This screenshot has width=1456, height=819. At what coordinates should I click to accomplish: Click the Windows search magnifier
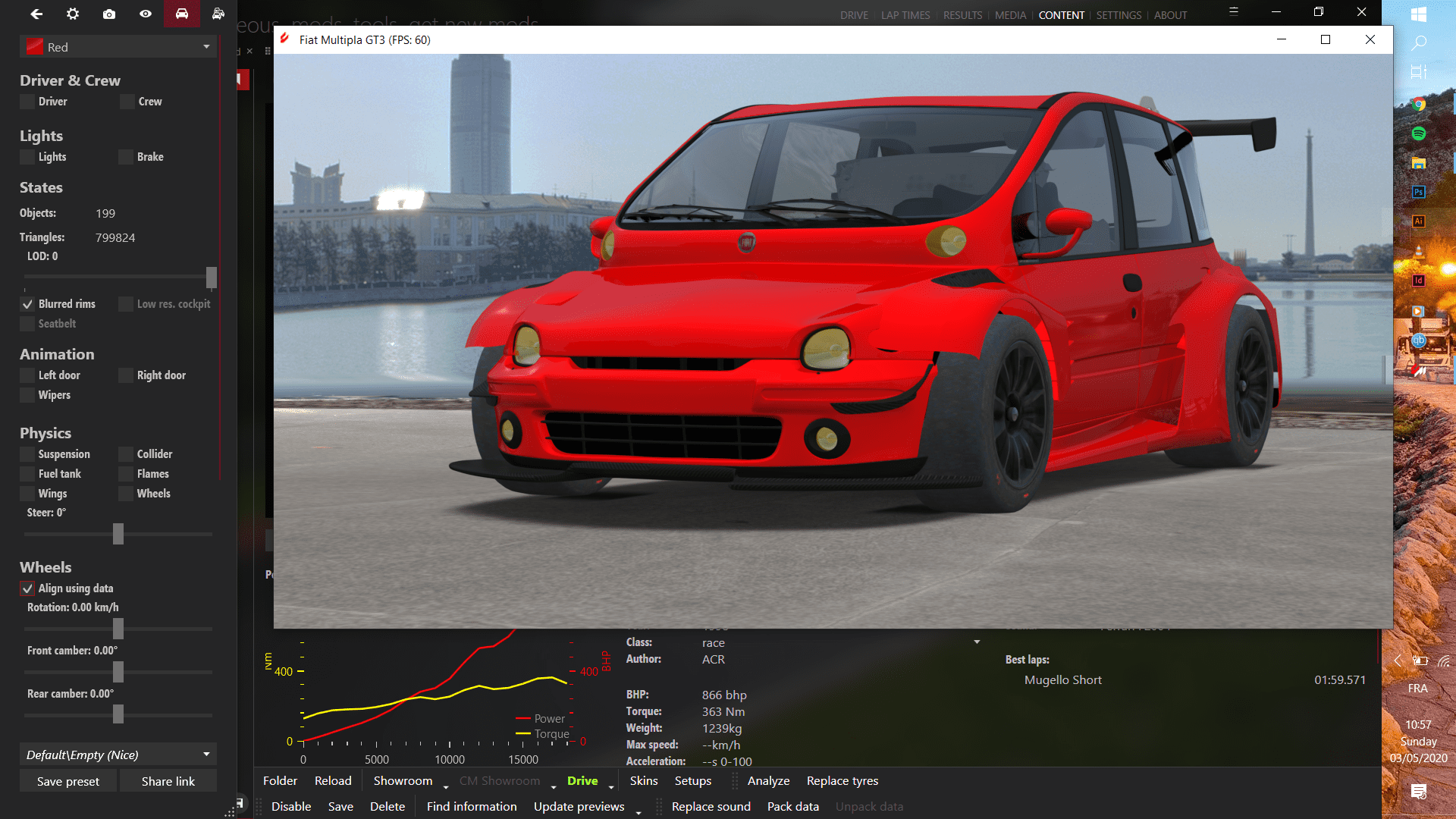tap(1419, 43)
